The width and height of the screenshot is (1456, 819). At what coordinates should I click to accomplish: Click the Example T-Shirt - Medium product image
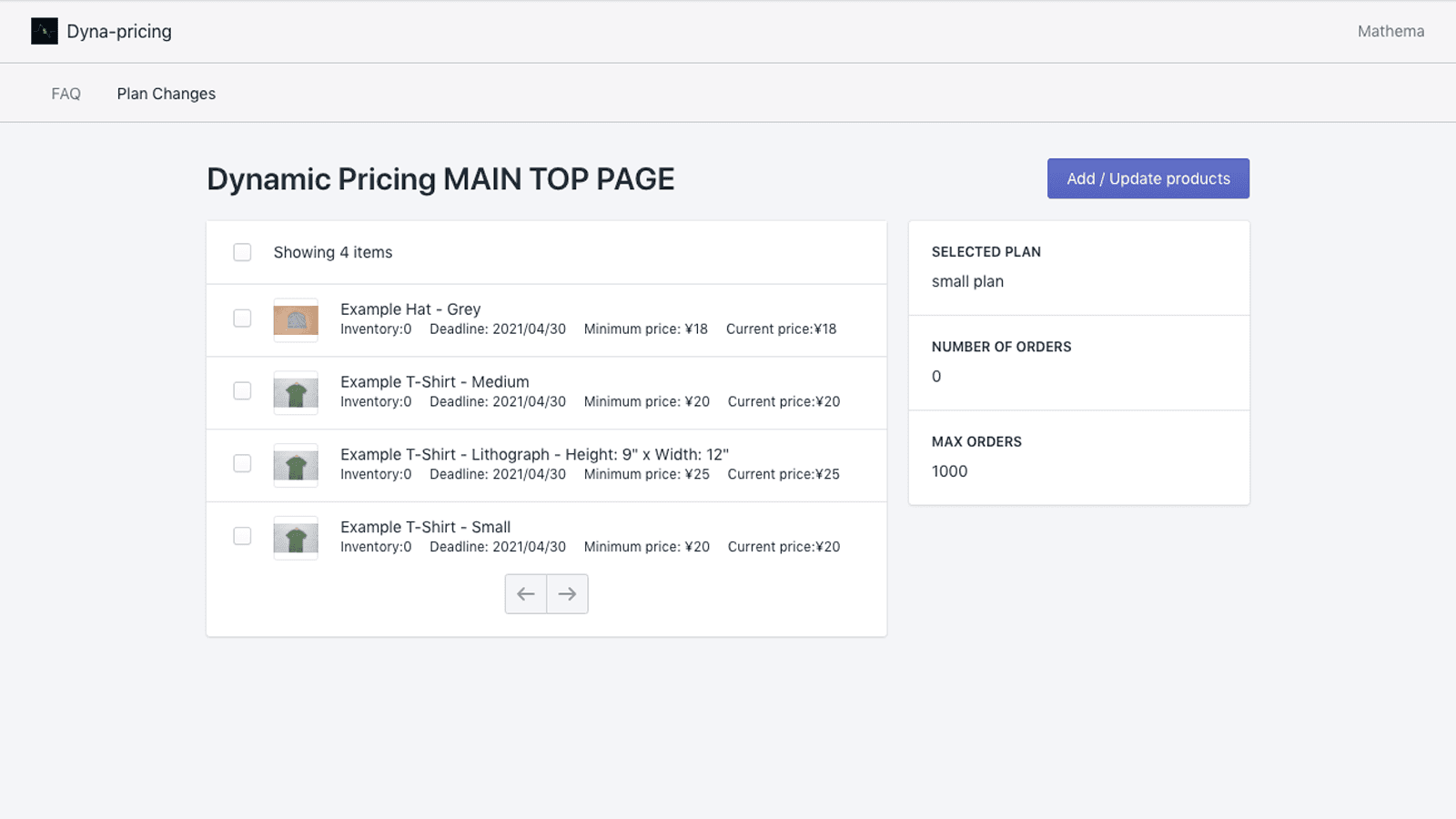click(295, 392)
